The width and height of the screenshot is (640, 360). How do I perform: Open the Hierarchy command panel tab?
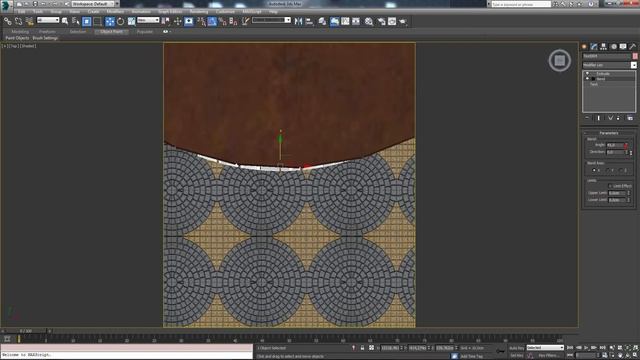point(604,47)
